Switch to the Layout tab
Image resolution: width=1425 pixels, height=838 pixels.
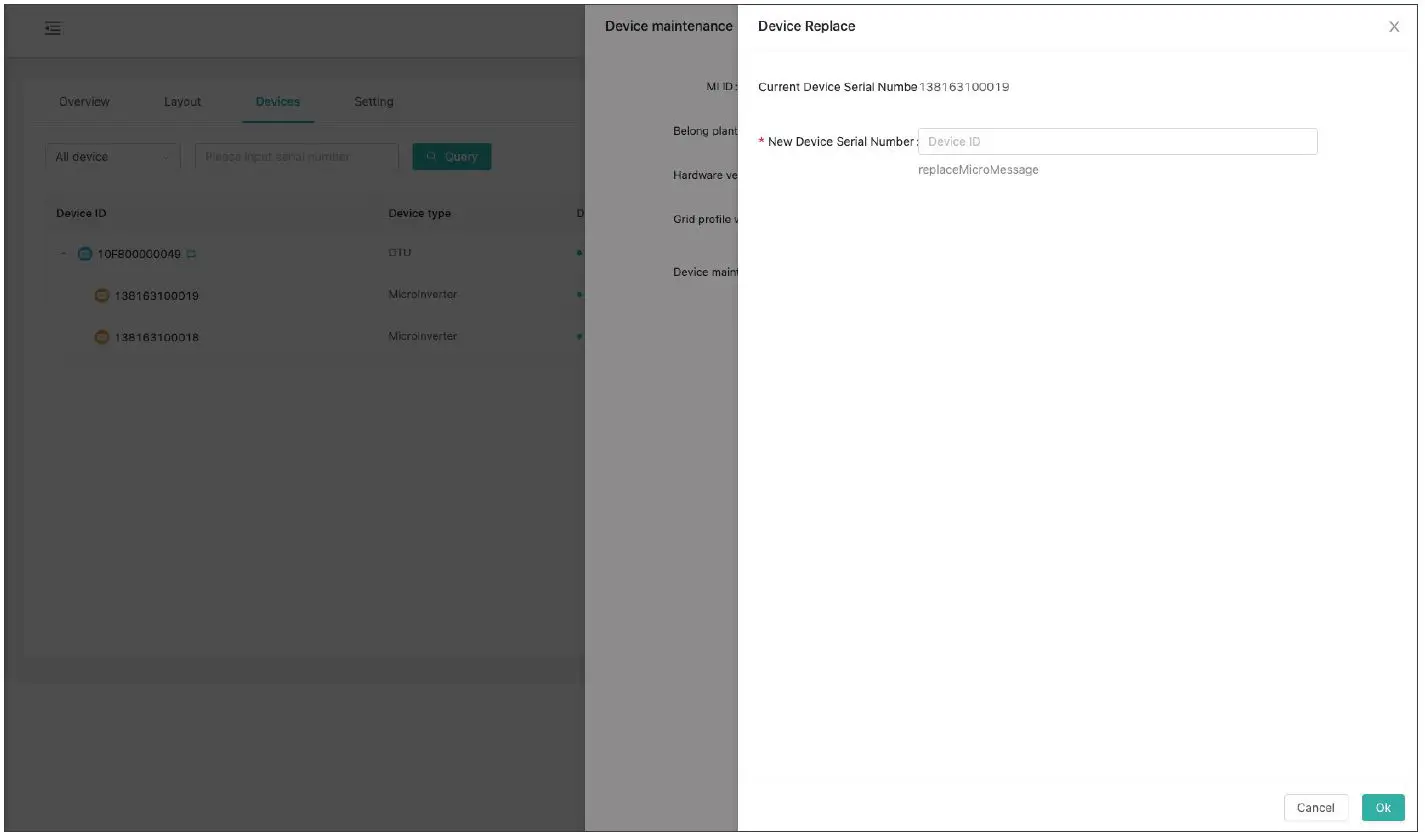point(183,102)
